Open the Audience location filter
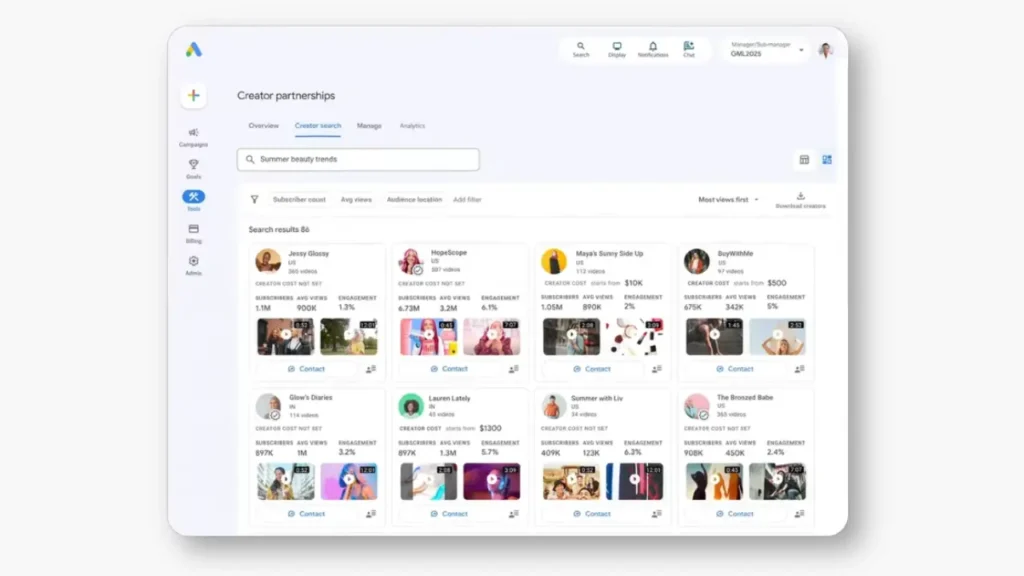The height and width of the screenshot is (576, 1024). coord(414,200)
